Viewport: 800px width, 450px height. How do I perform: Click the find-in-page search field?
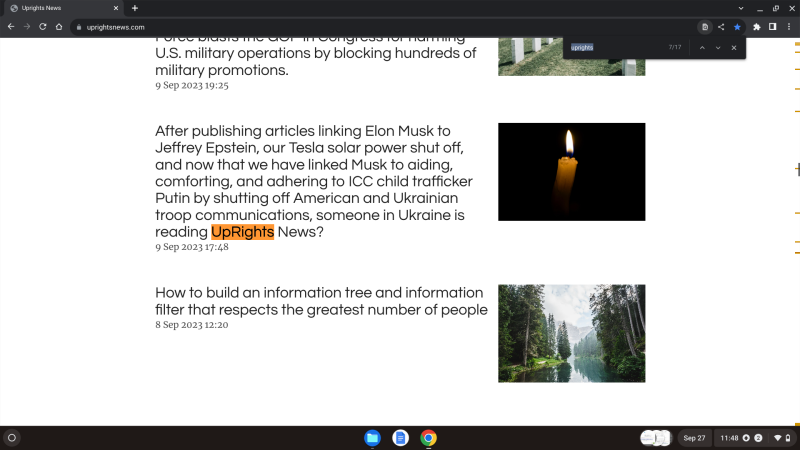[615, 47]
